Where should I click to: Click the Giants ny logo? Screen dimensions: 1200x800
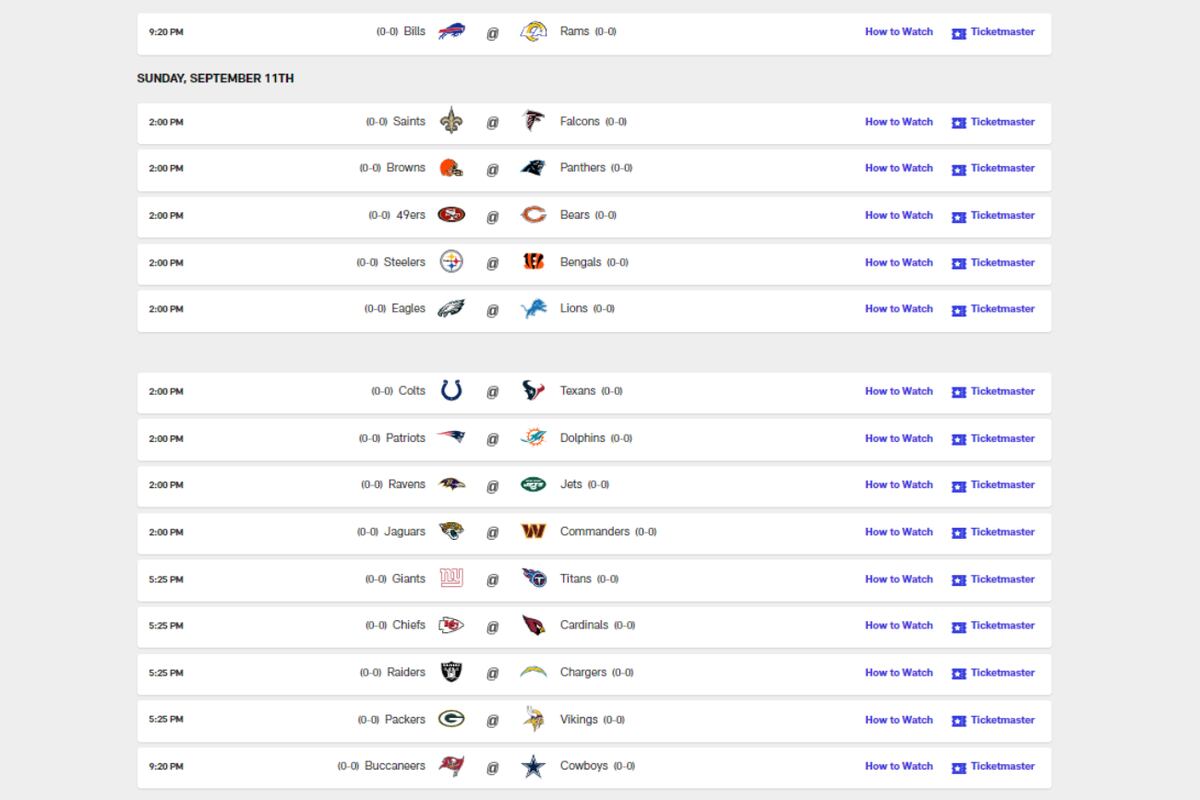[452, 579]
